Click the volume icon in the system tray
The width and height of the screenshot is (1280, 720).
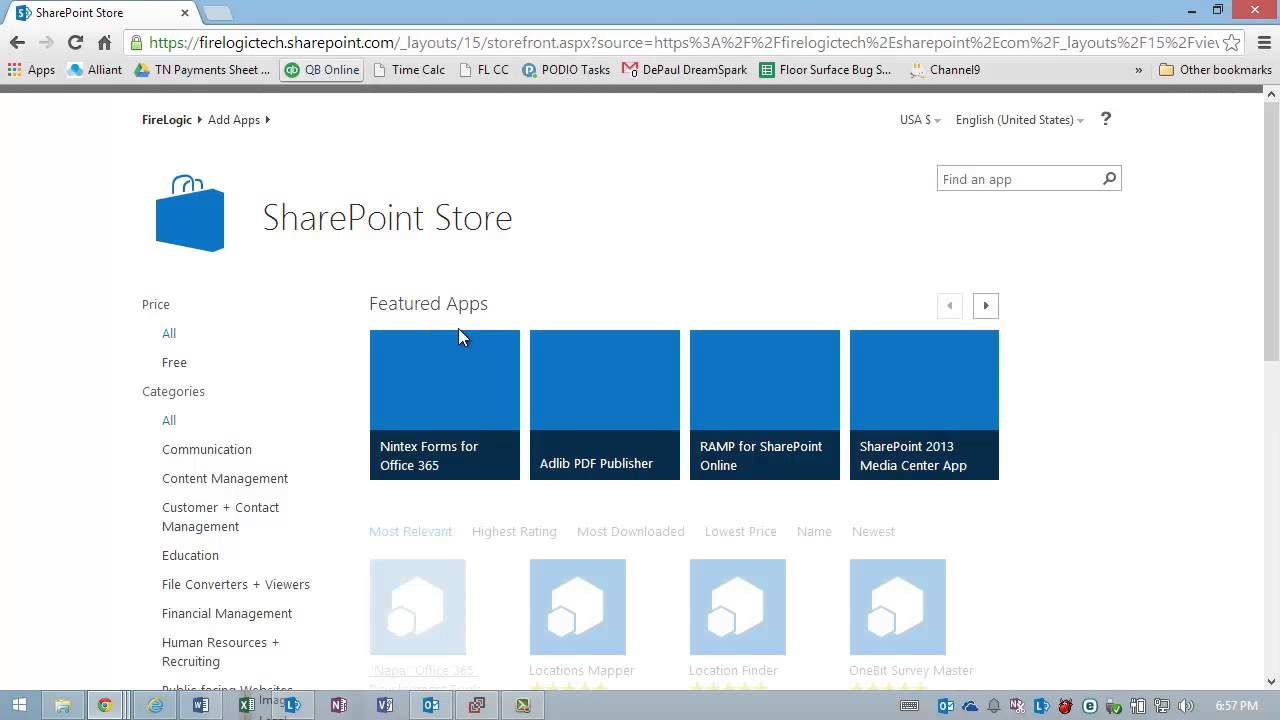(x=1185, y=705)
